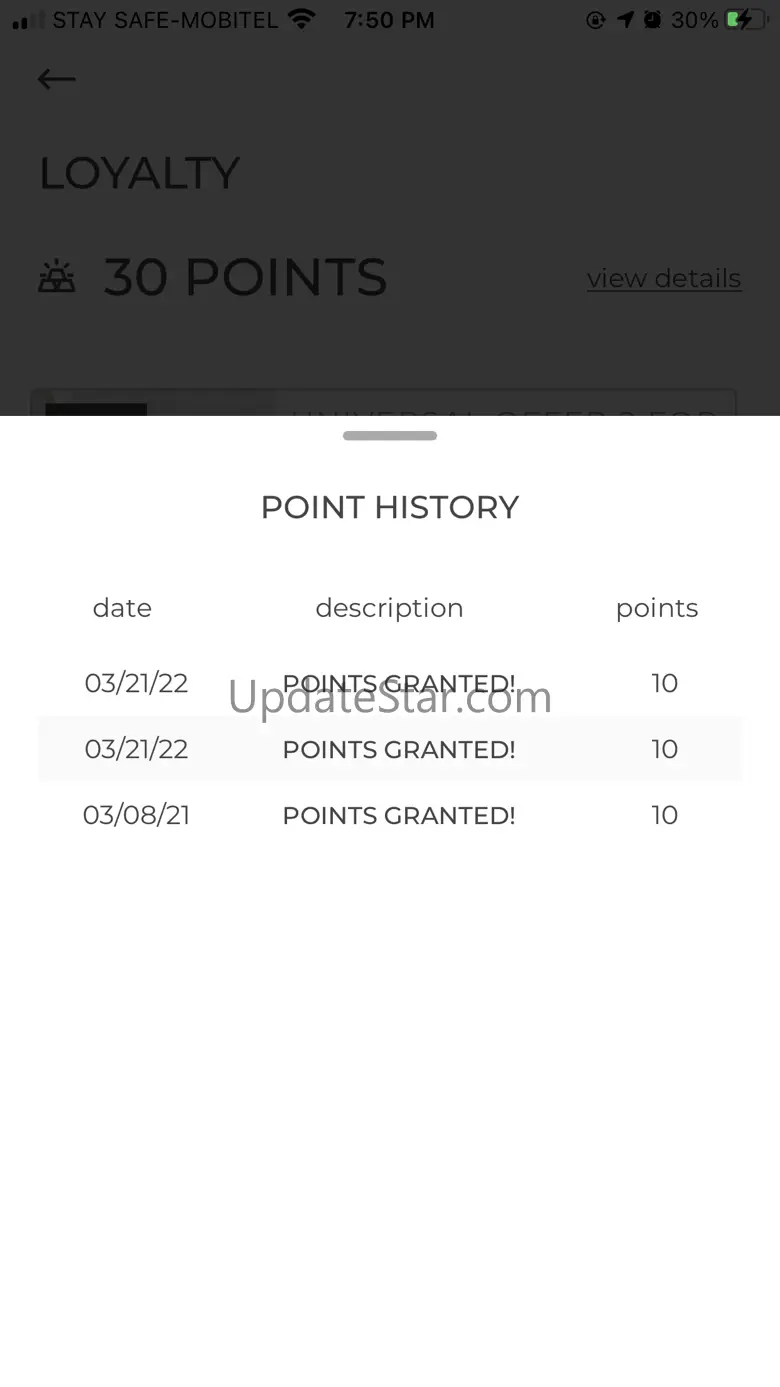Select the description column header
This screenshot has height=1387, width=780.
click(x=389, y=608)
